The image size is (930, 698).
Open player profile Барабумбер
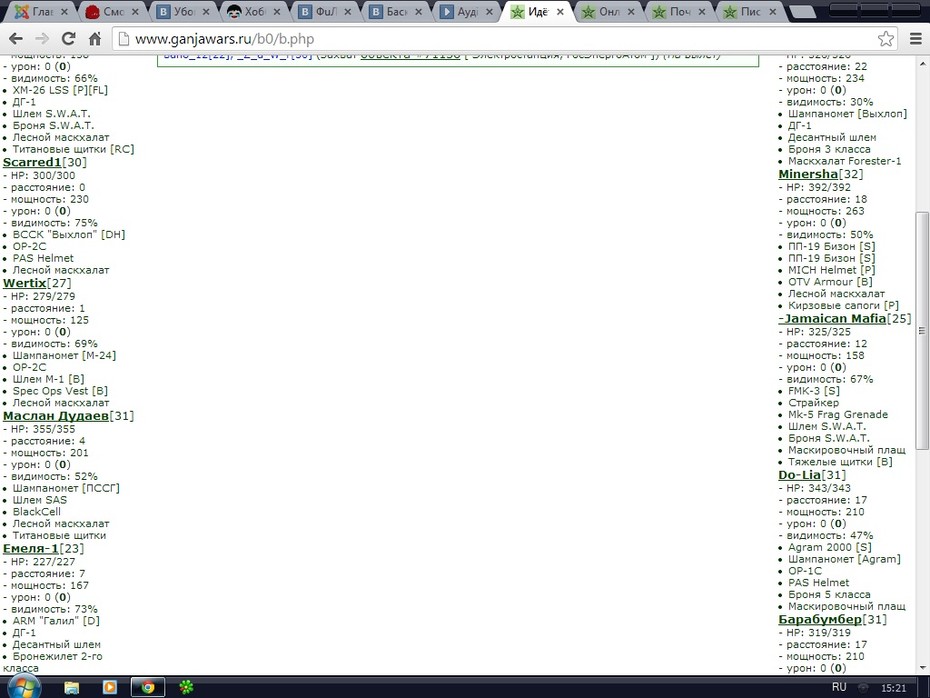tap(820, 620)
